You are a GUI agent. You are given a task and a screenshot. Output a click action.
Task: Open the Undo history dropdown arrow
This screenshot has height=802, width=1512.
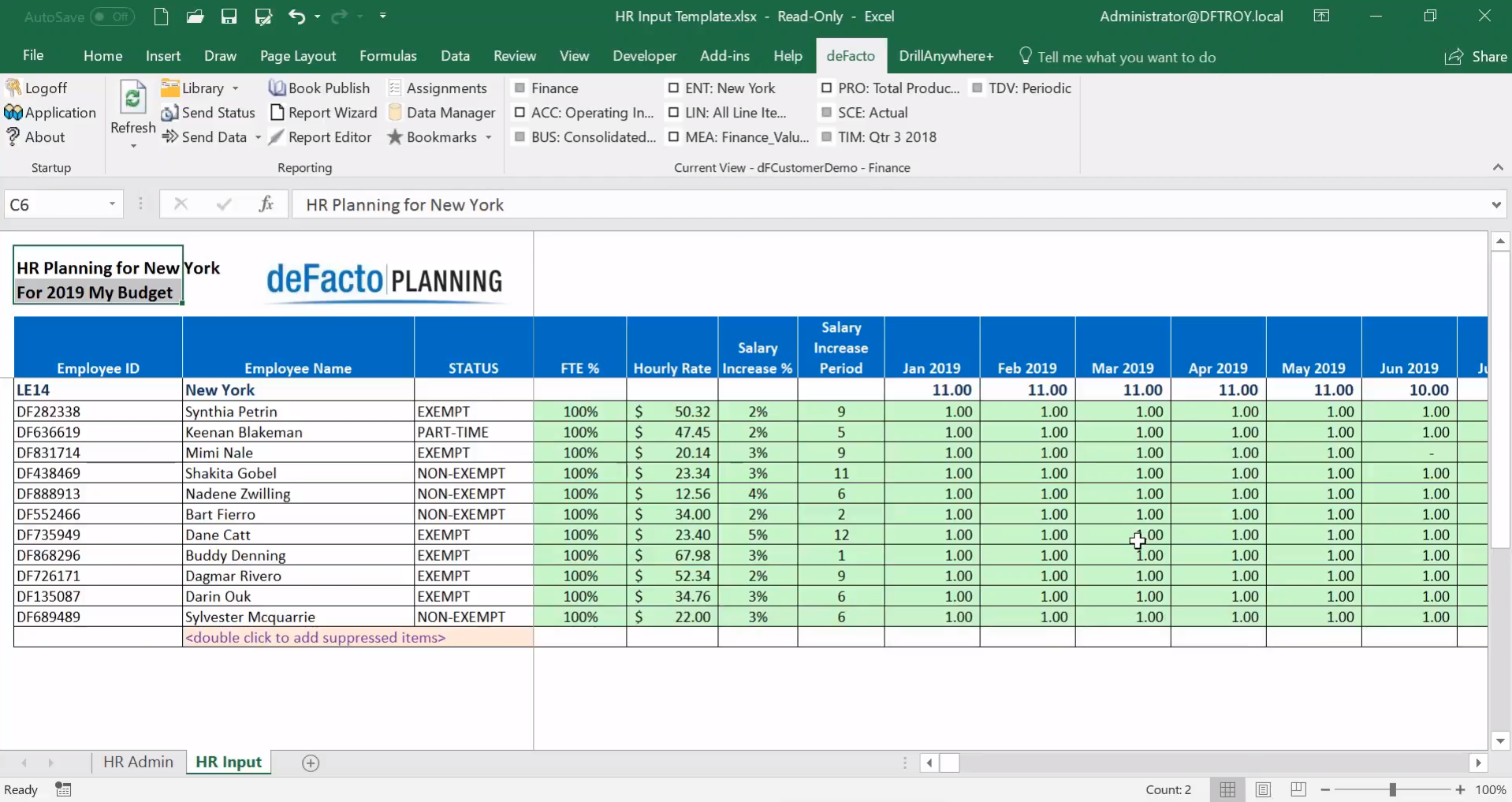318,17
